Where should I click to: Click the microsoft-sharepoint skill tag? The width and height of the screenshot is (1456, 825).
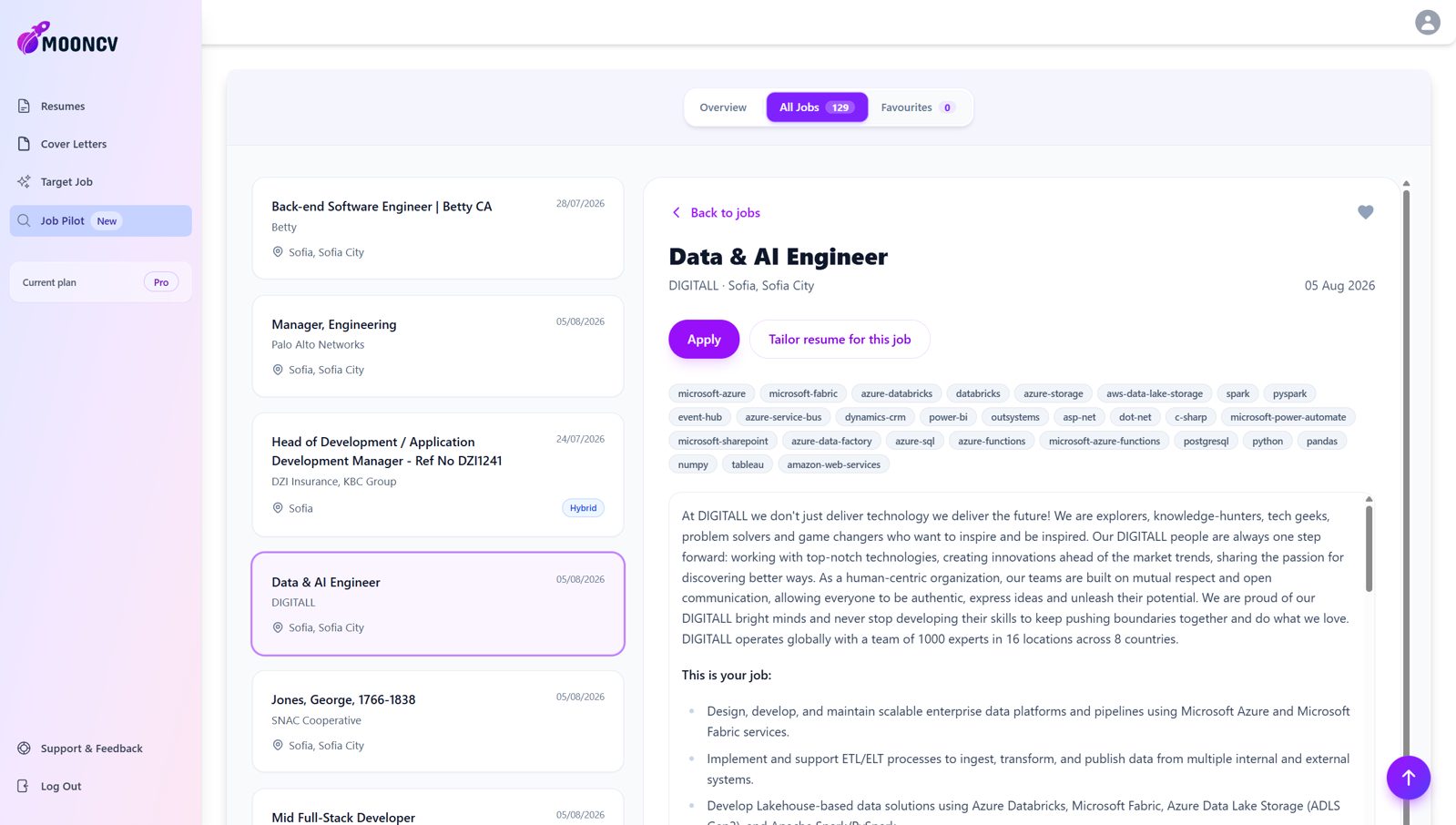723,441
